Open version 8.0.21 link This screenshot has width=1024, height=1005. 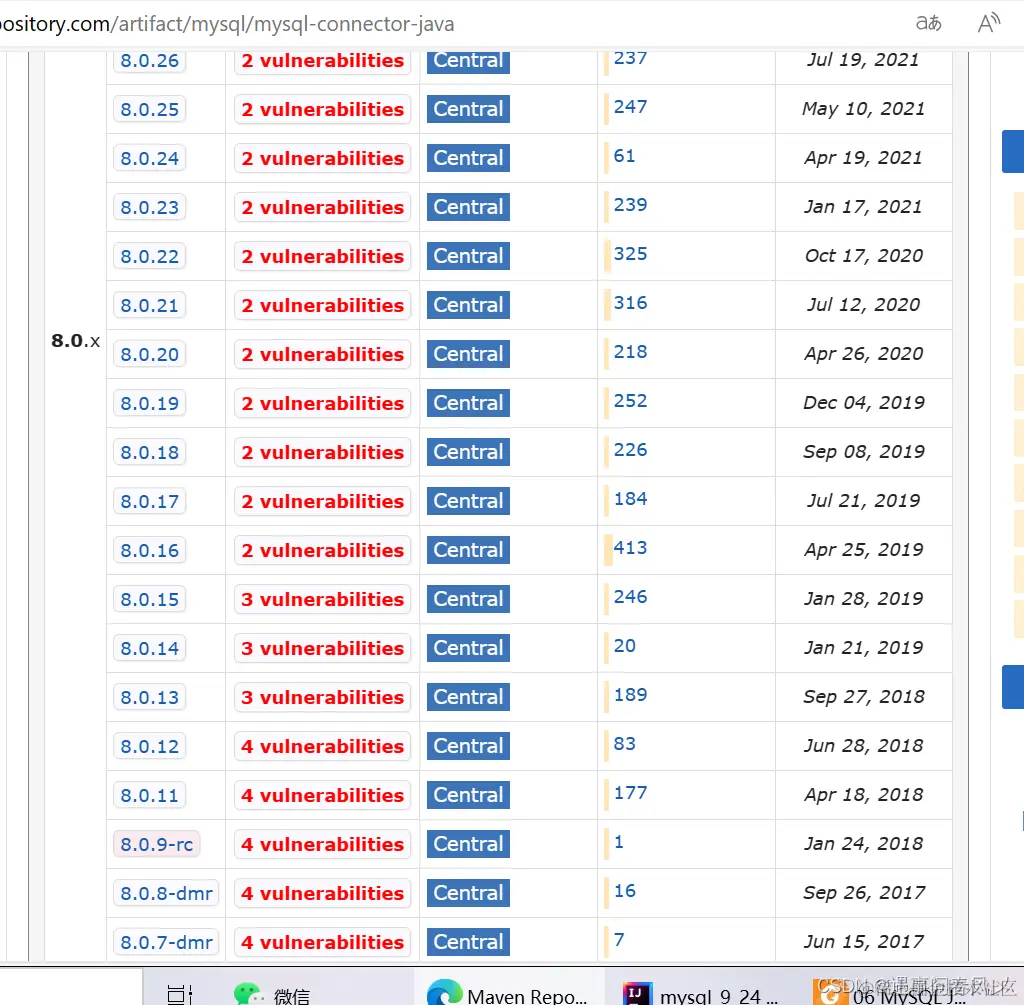coord(150,305)
